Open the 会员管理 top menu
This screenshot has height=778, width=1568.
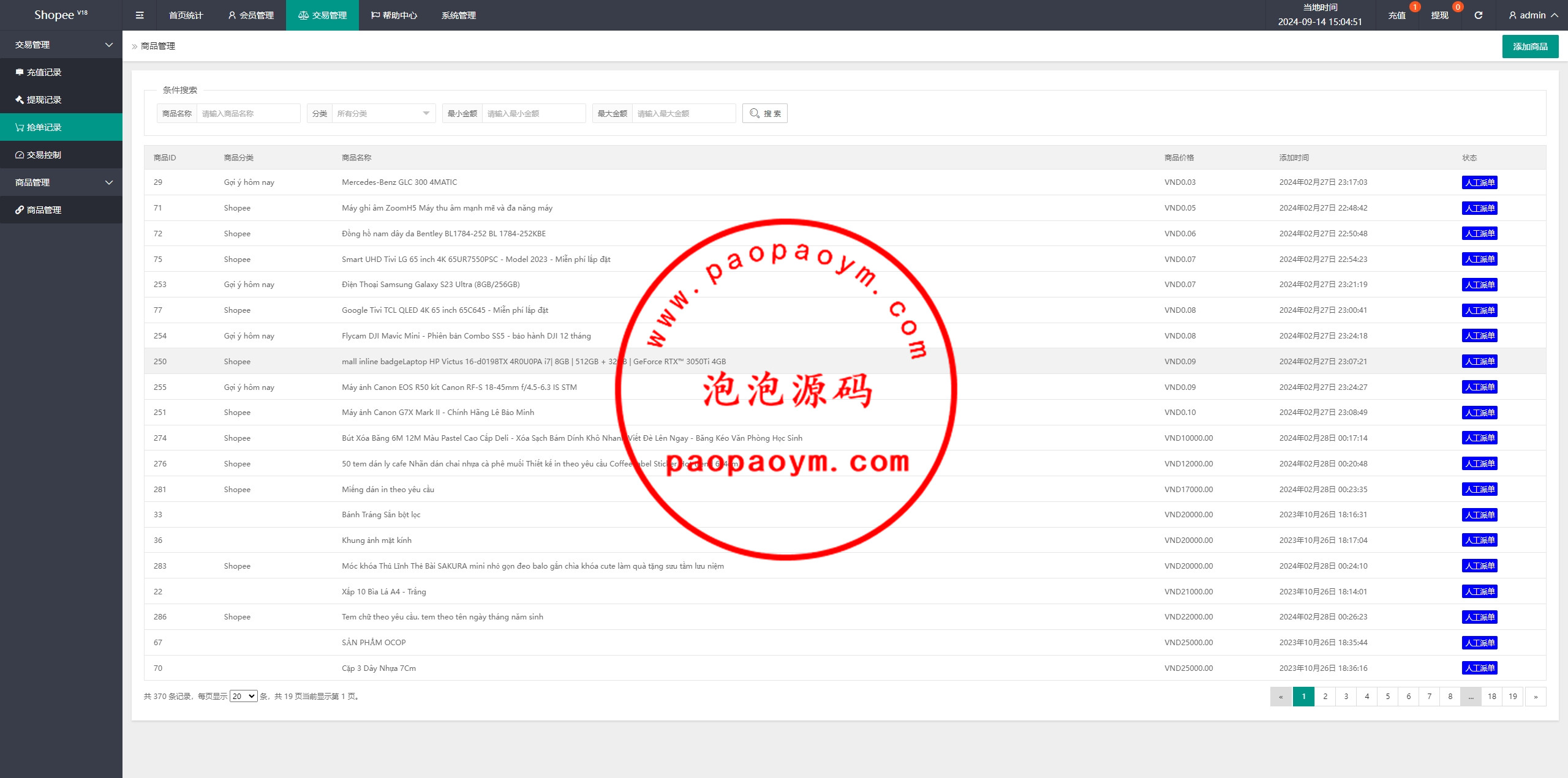(x=251, y=15)
